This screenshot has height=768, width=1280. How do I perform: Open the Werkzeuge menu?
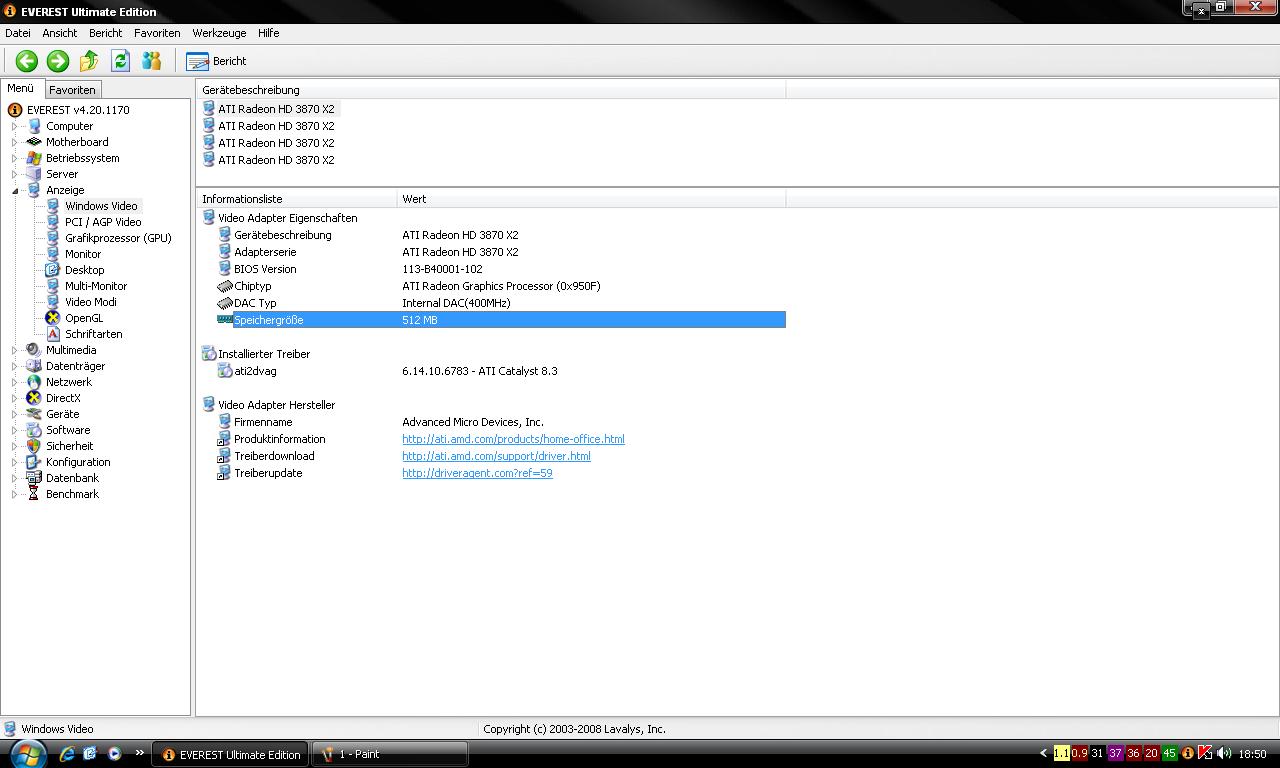tap(219, 33)
